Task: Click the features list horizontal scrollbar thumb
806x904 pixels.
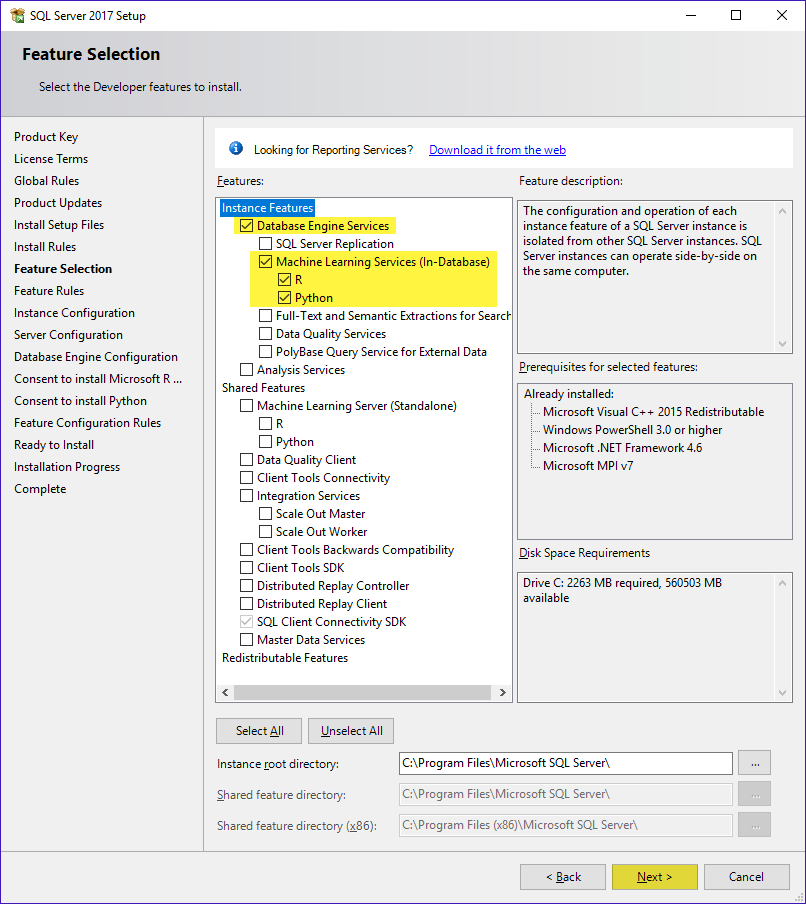Action: pyautogui.click(x=363, y=692)
